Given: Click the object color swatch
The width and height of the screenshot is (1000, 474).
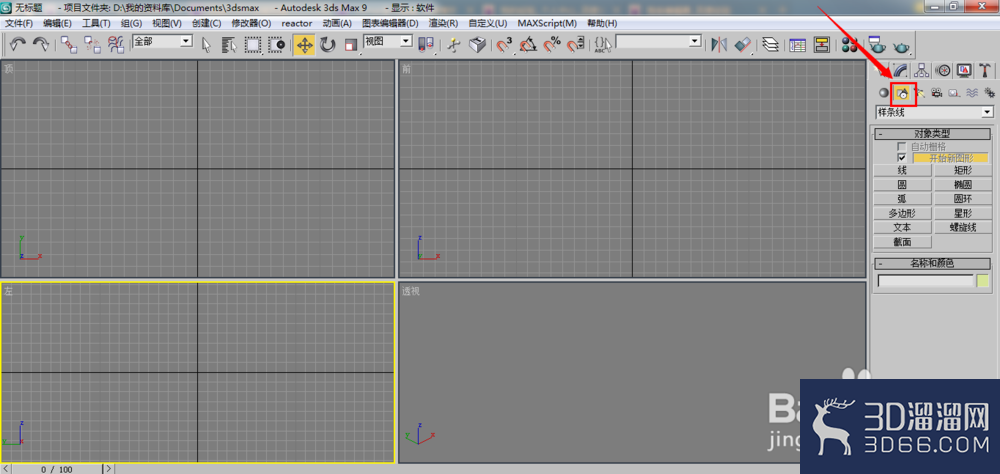Looking at the screenshot, I should [x=983, y=281].
